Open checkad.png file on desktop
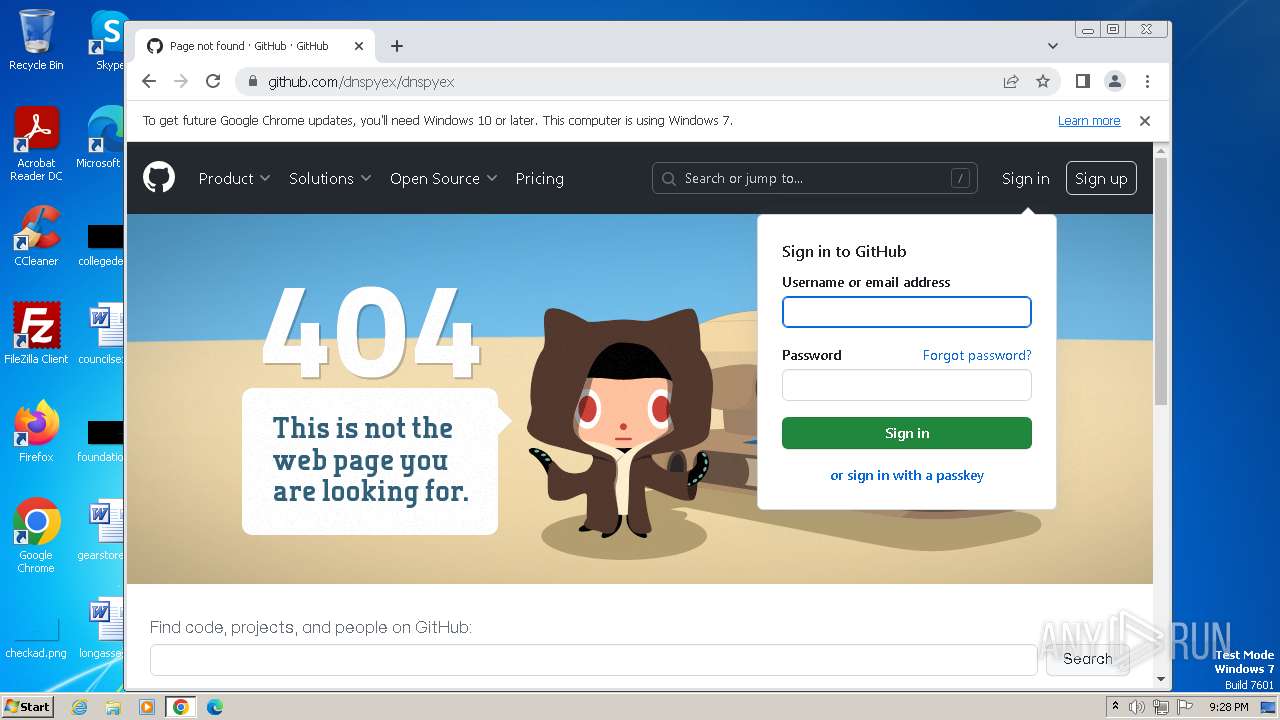The width and height of the screenshot is (1280, 720). pos(36,637)
